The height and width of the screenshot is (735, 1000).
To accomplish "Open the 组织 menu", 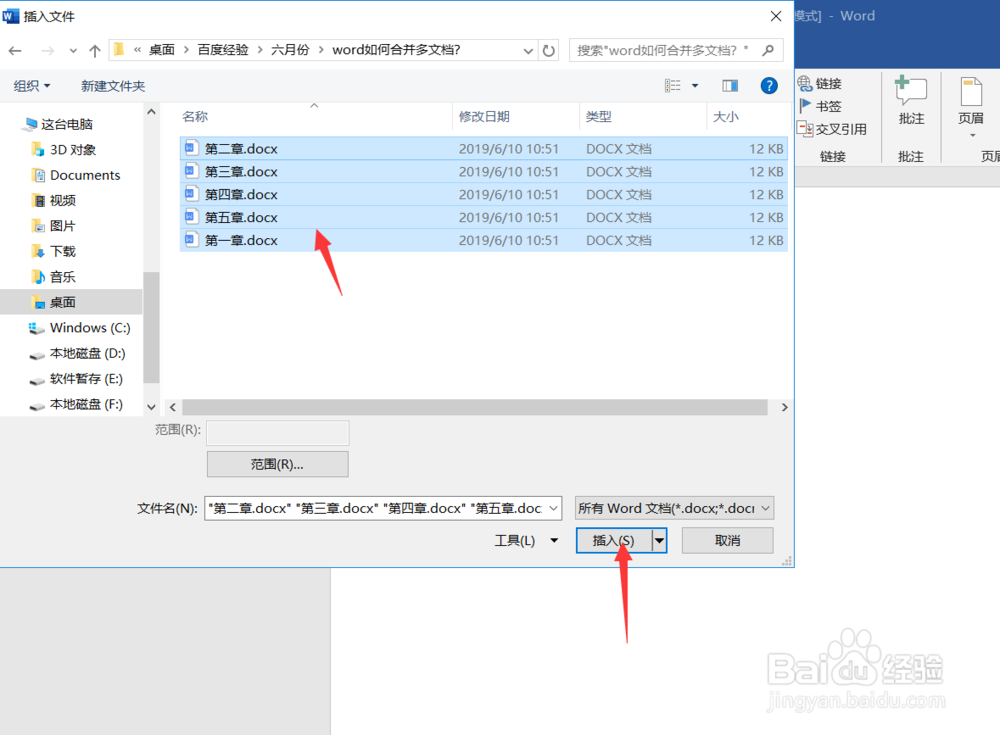I will 32,85.
